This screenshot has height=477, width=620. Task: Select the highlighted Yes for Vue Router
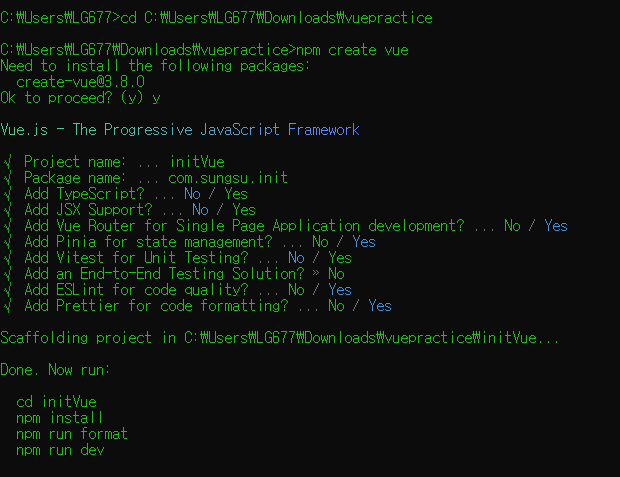[x=556, y=226]
